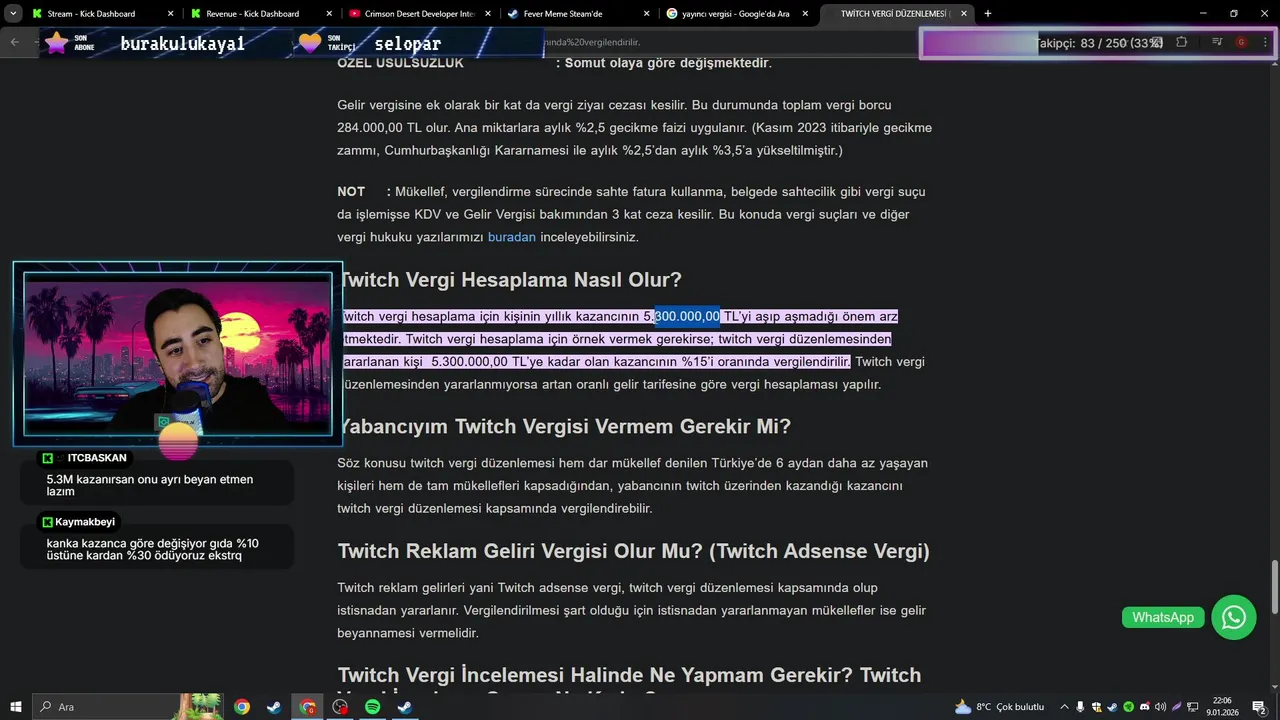The width and height of the screenshot is (1280, 720).
Task: Close Fever Meme Steam'de tab
Action: [x=646, y=14]
